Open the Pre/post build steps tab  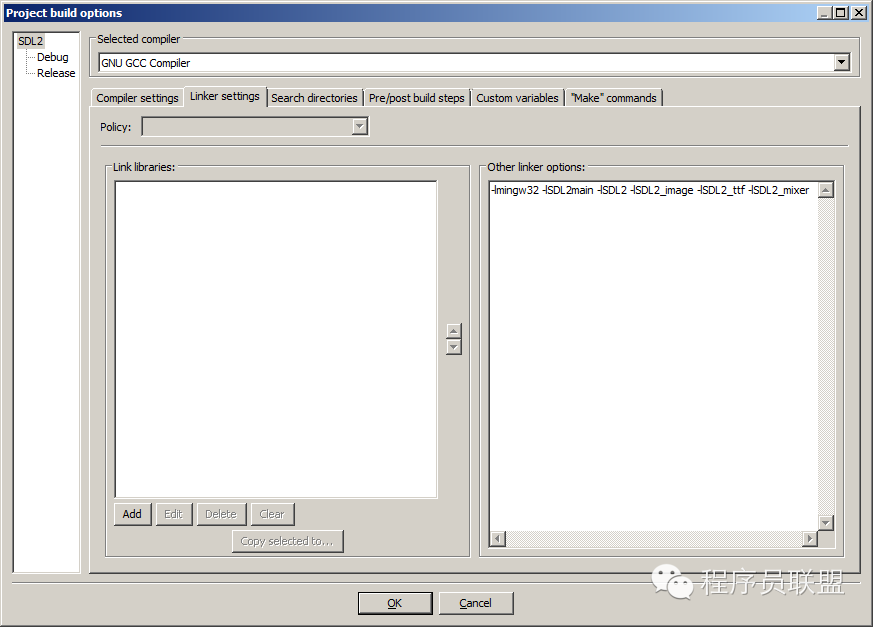coord(416,98)
